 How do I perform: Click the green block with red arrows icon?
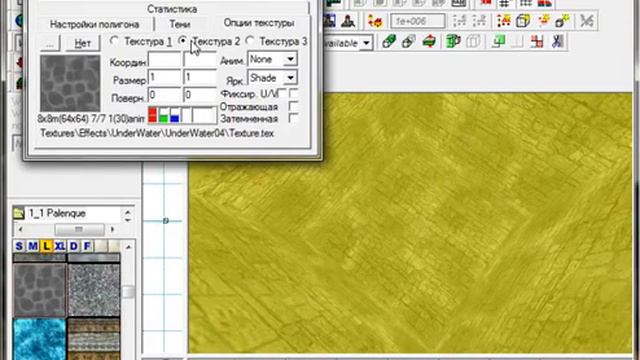point(429,42)
